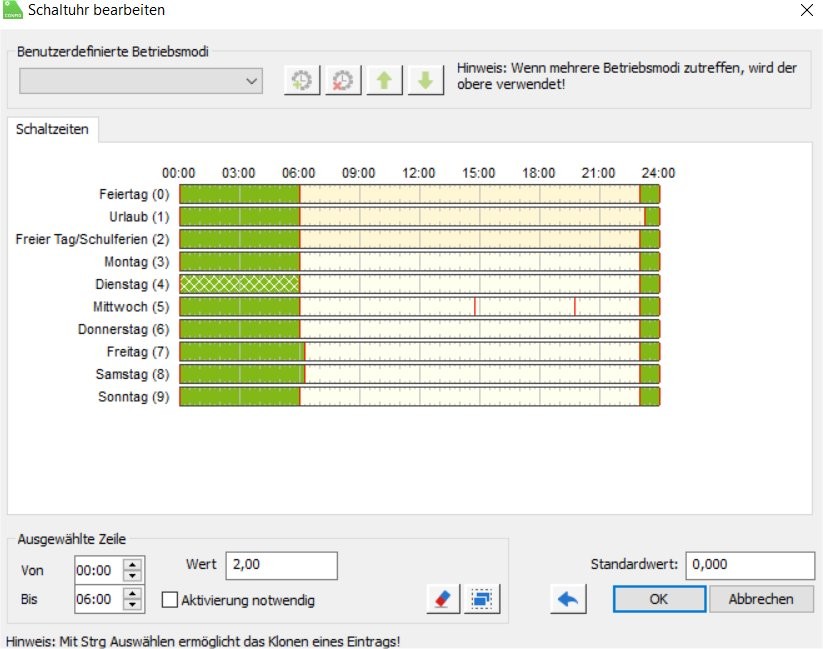Click the Samstag (8) row label
The image size is (823, 649).
pyautogui.click(x=132, y=374)
